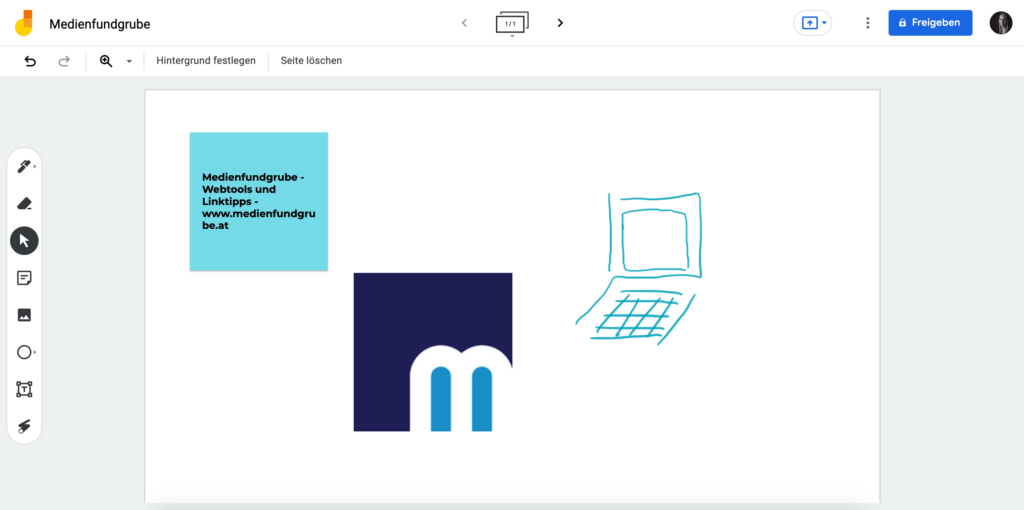Viewport: 1024px width, 510px height.
Task: Select the hand-drawn laptop sketch
Action: click(x=638, y=268)
